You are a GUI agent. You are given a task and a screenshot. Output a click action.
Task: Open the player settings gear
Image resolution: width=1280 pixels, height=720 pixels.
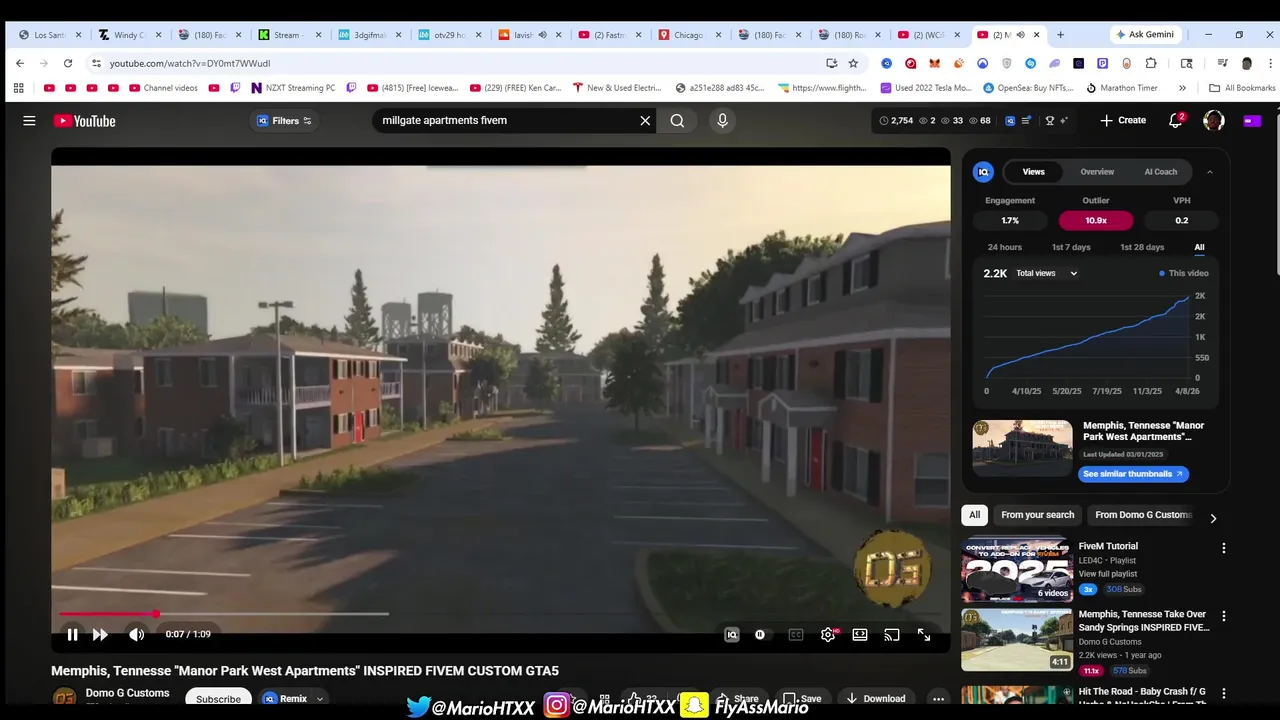pyautogui.click(x=828, y=634)
